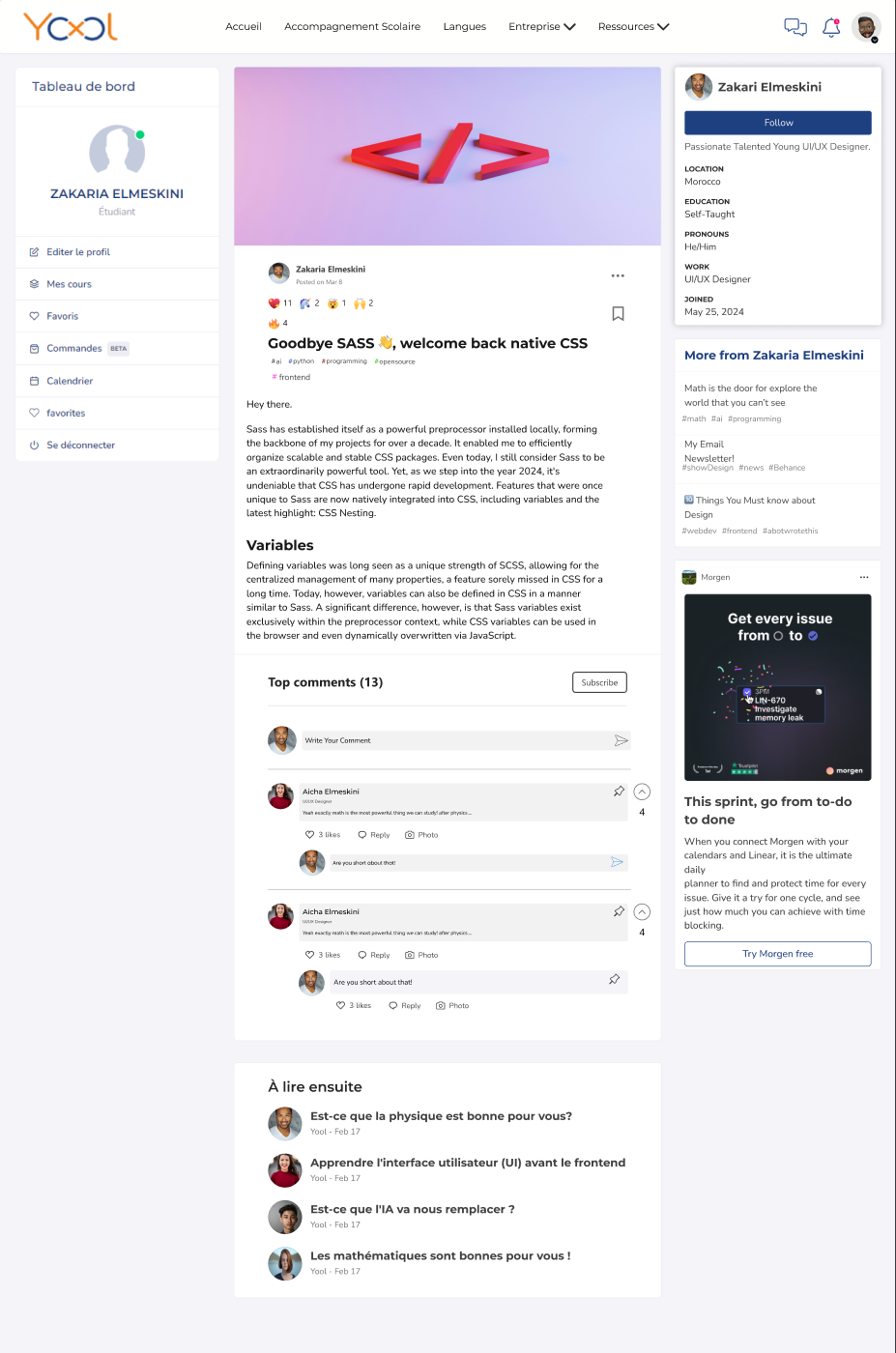Image resolution: width=896 pixels, height=1353 pixels.
Task: Open the Morgen ad options menu
Action: [x=864, y=577]
